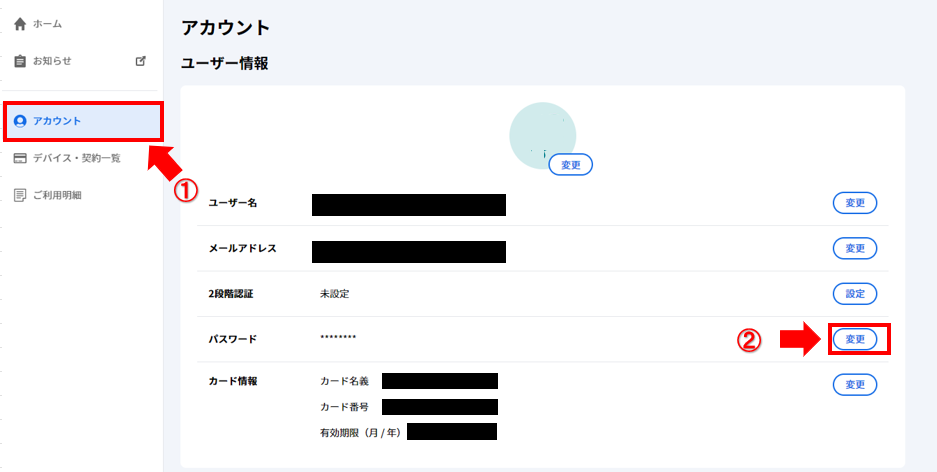Click 変更 button for ユーザー名
This screenshot has width=937, height=472.
855,203
